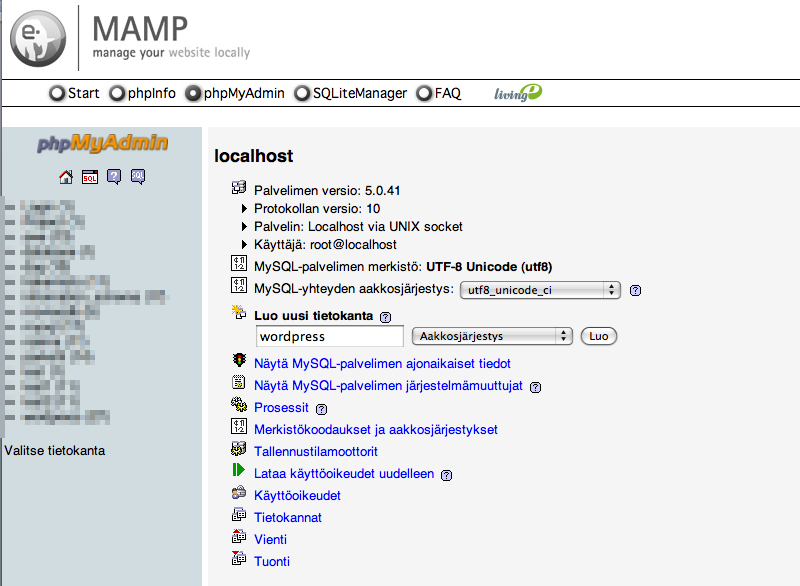
Task: Switch to the Start tab
Action: click(x=74, y=93)
